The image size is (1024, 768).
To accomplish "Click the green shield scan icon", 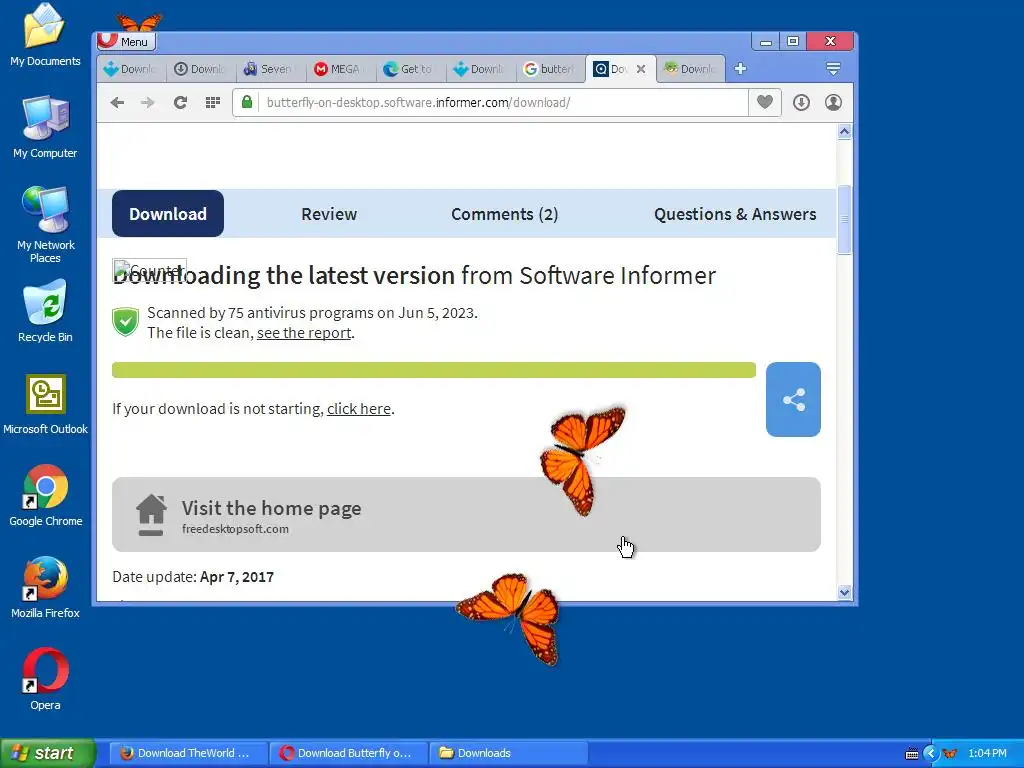I will click(x=125, y=322).
